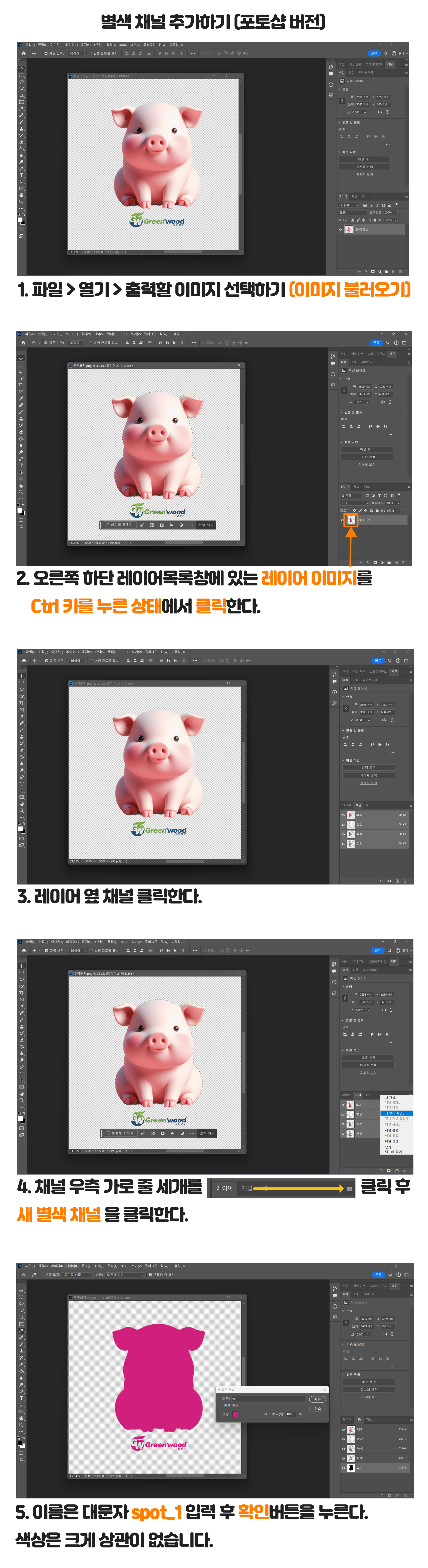Click trash icon below step 5 channels list
This screenshot has height=1568, width=428.
406,1496
